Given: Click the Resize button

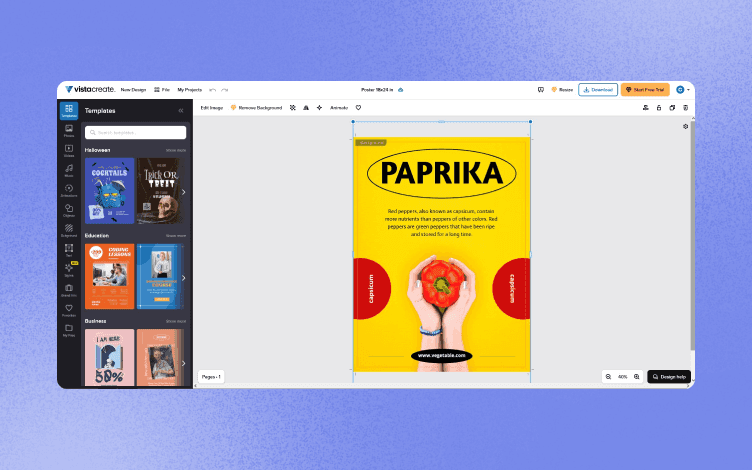Looking at the screenshot, I should pos(562,90).
